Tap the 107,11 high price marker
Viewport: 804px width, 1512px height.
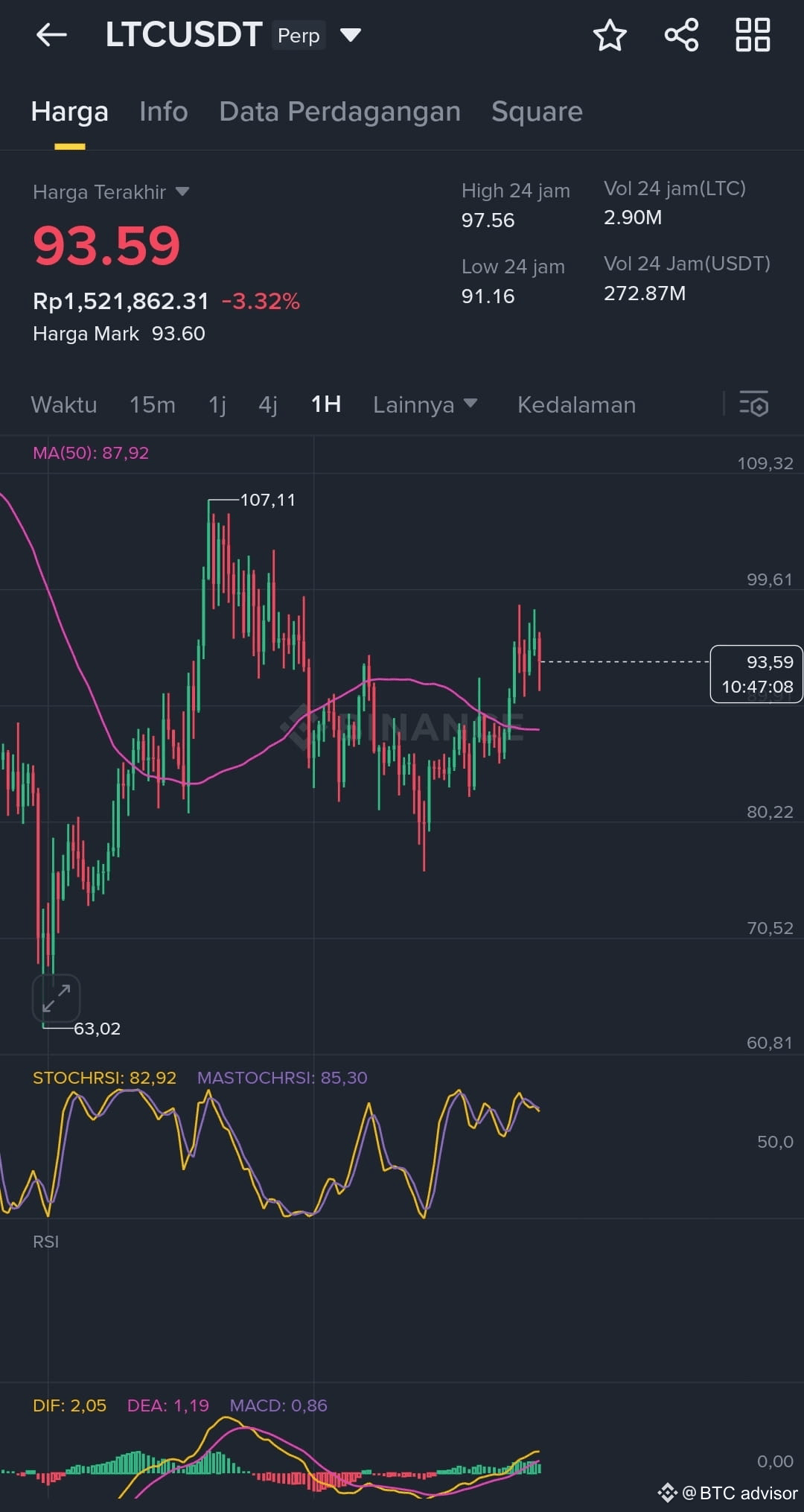pos(268,500)
